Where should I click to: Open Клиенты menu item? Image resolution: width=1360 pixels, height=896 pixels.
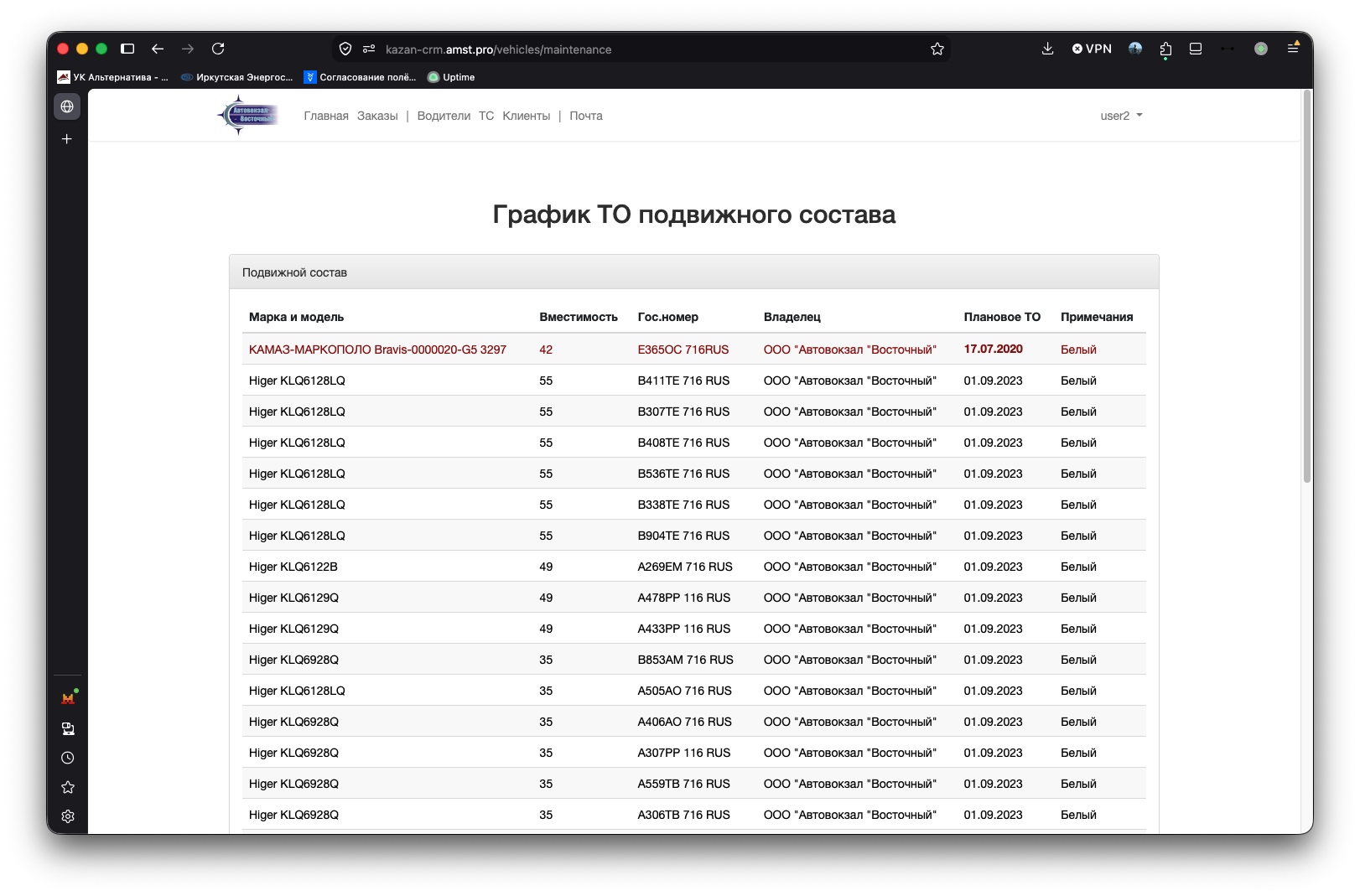pyautogui.click(x=527, y=116)
